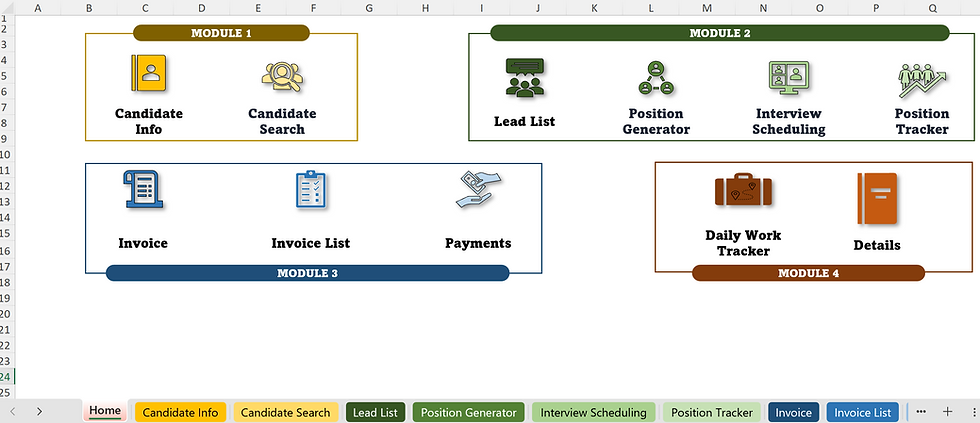Click the Daily Work Tracker suitcase icon
Screen dimensions: 980x423
coord(743,189)
